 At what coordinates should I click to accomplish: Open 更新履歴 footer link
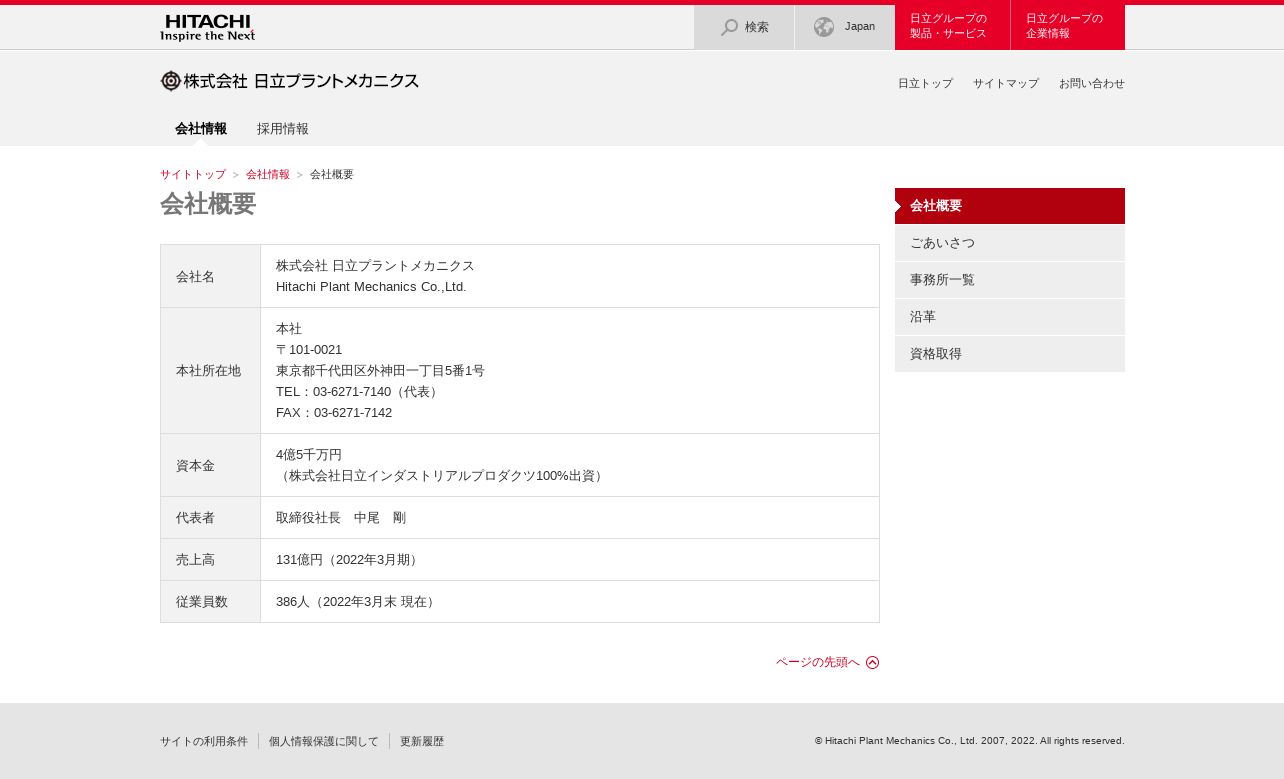(x=422, y=742)
